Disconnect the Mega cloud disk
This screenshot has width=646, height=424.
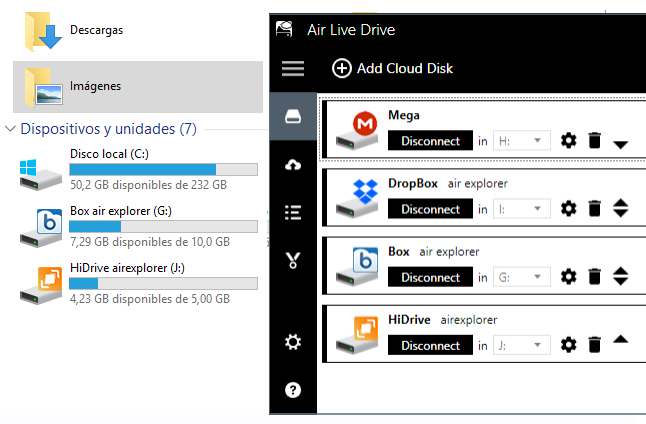coord(430,141)
